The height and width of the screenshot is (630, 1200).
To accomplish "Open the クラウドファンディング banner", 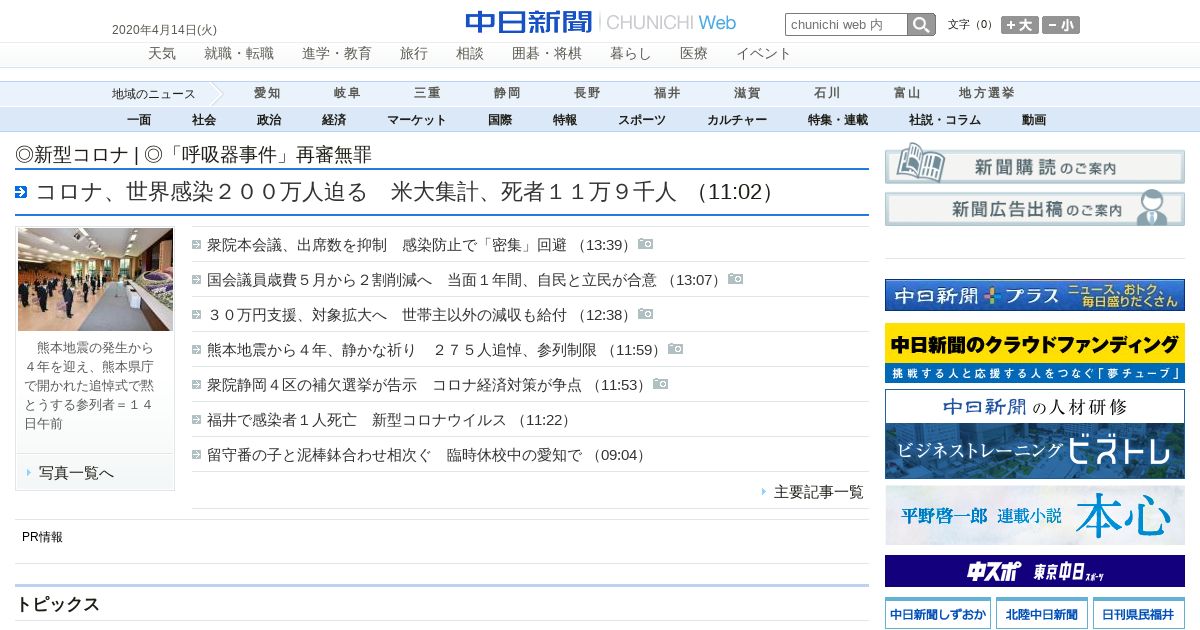I will pos(1035,353).
